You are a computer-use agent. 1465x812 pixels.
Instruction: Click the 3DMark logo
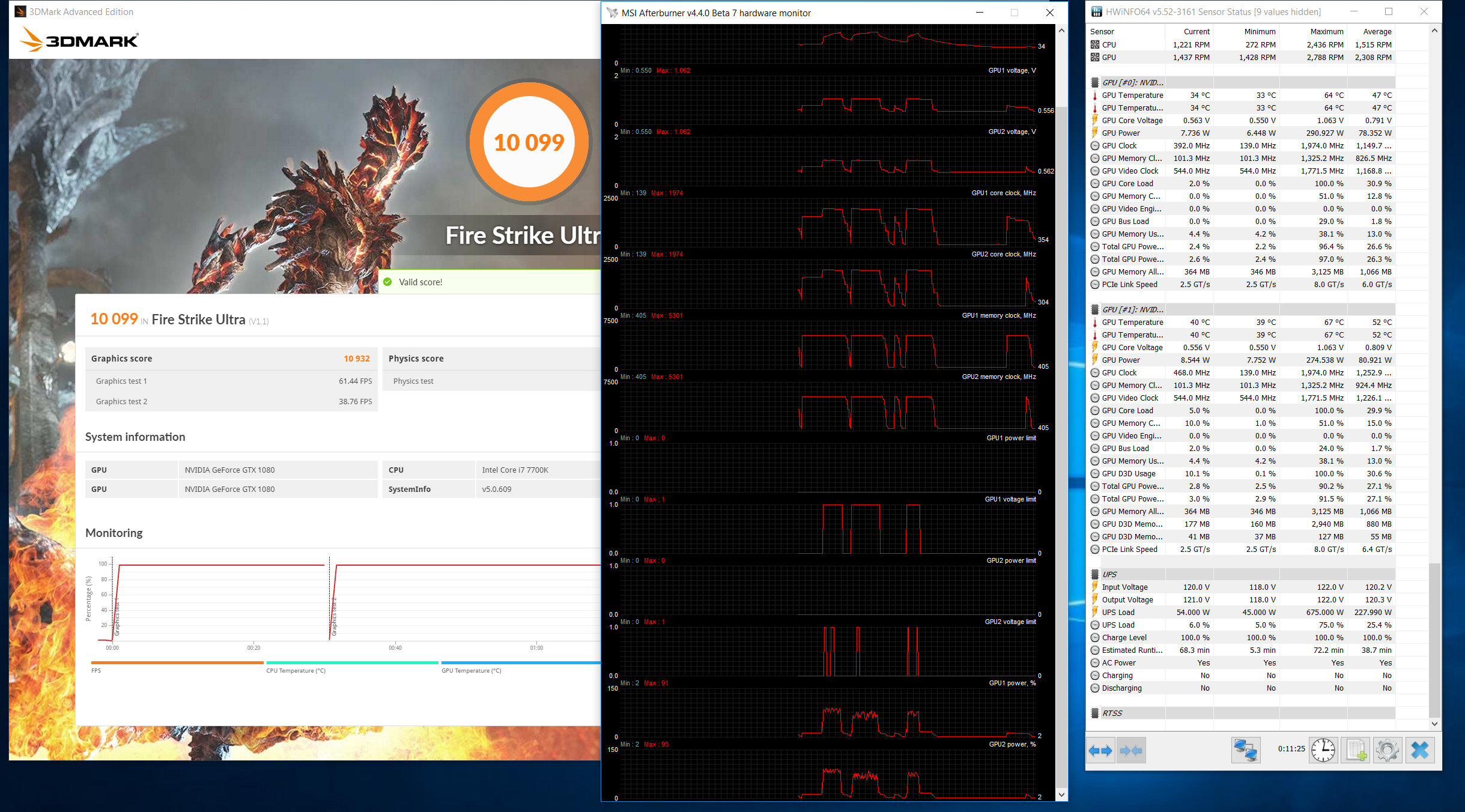(x=79, y=40)
